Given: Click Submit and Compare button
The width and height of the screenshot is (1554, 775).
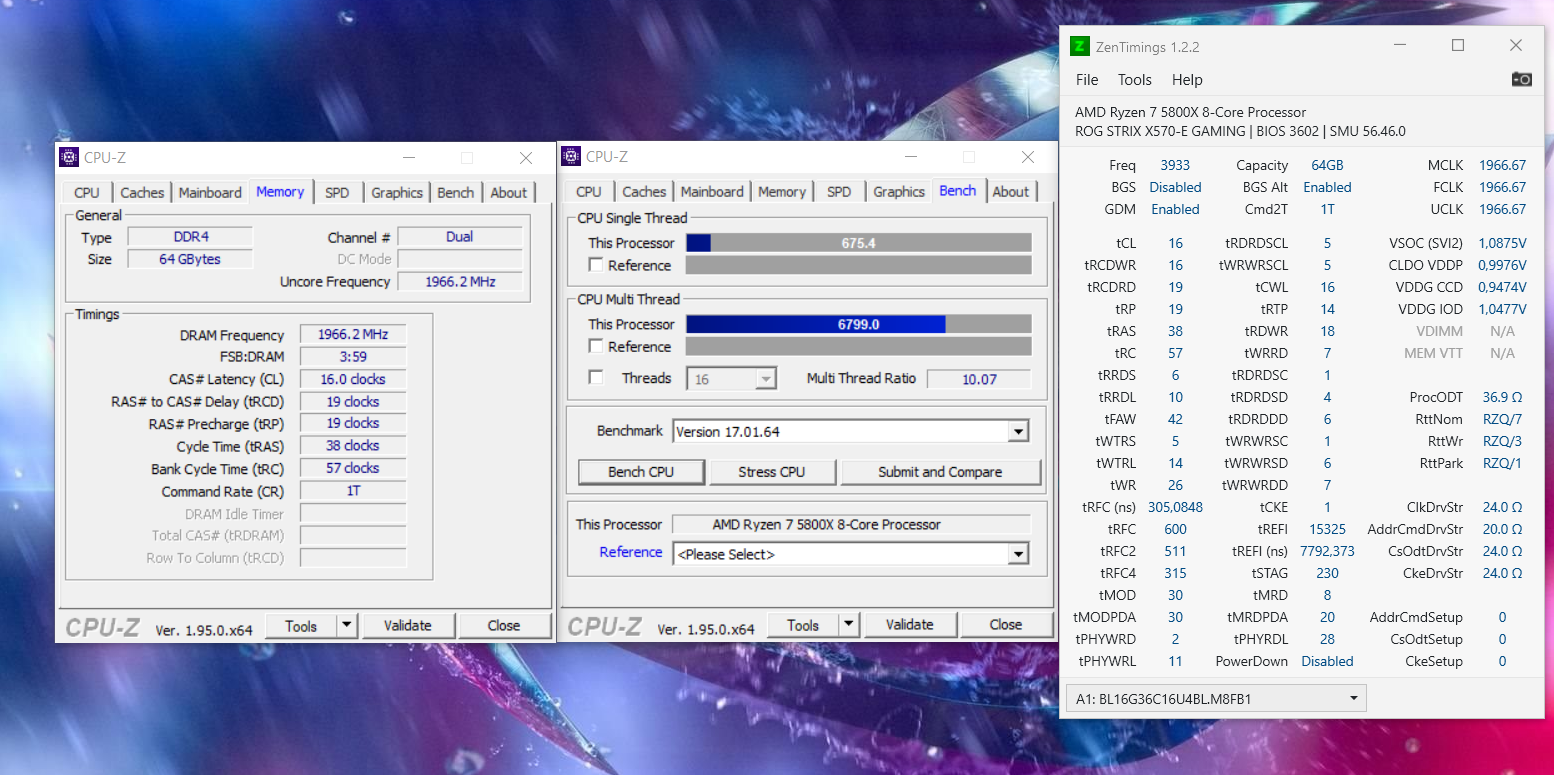Looking at the screenshot, I should 940,472.
